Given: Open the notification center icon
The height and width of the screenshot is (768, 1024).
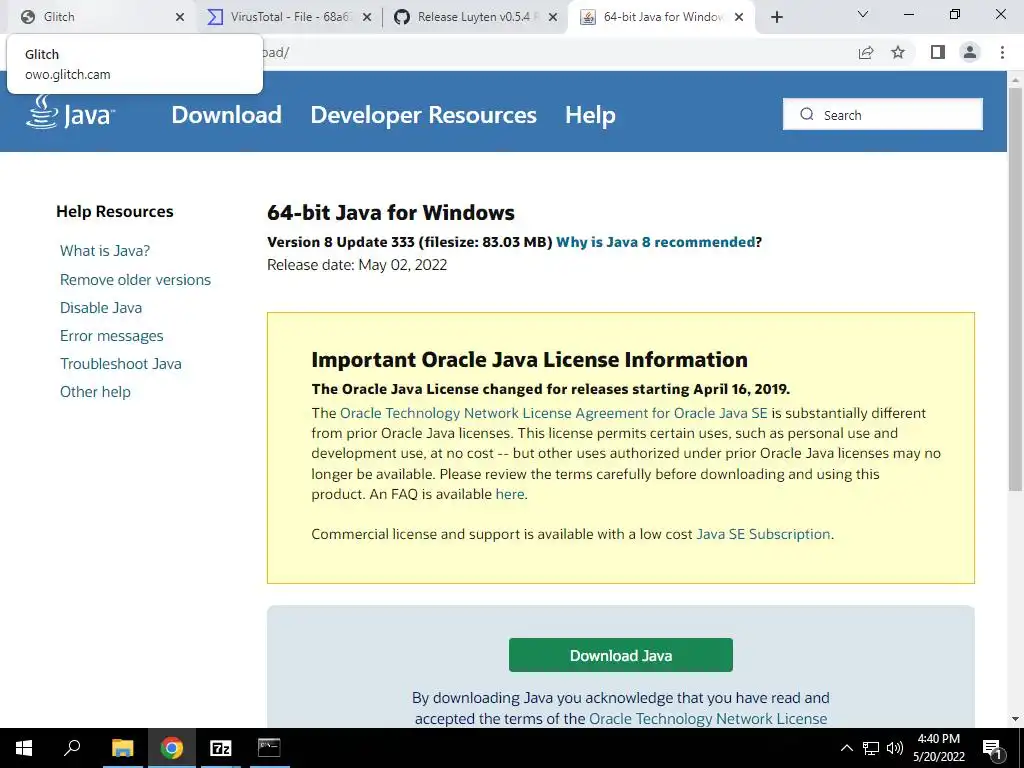Looking at the screenshot, I should tap(993, 748).
